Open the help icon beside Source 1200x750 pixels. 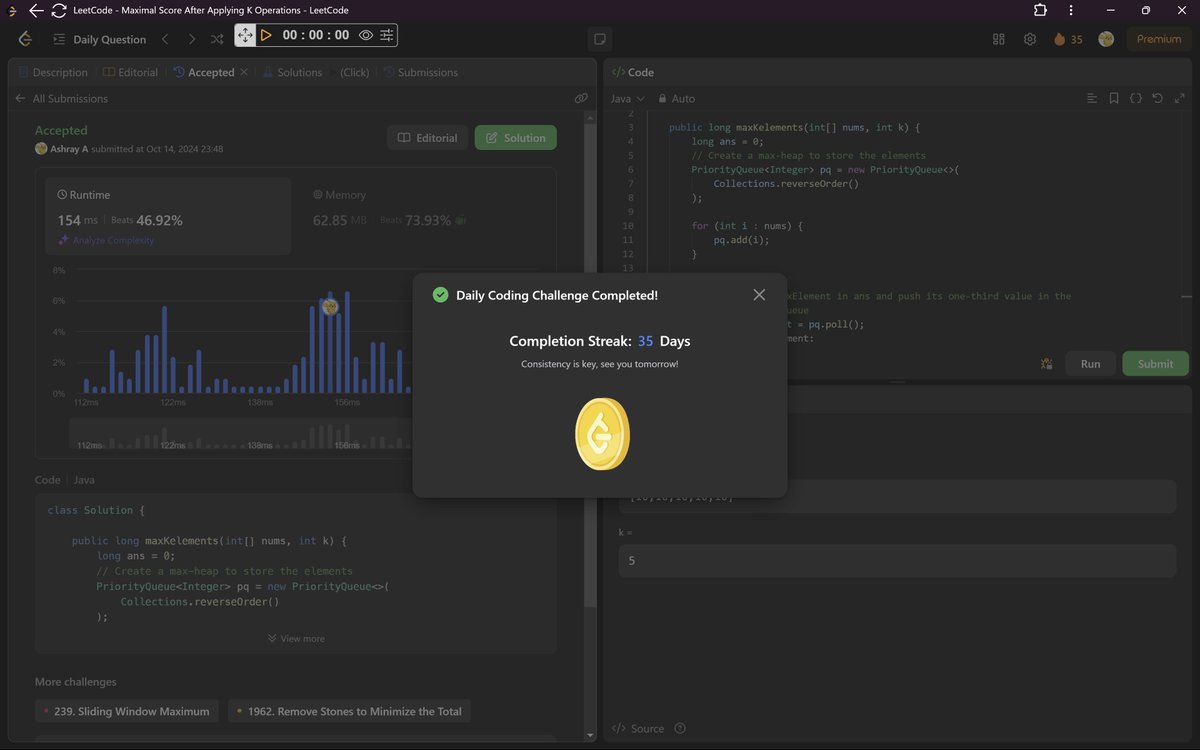pyautogui.click(x=680, y=728)
